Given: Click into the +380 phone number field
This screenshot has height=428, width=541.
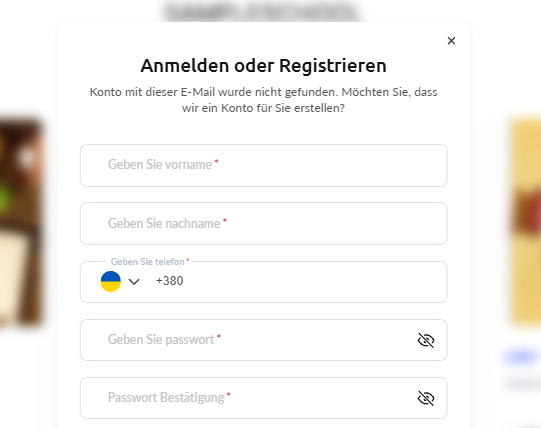Looking at the screenshot, I should (297, 281).
